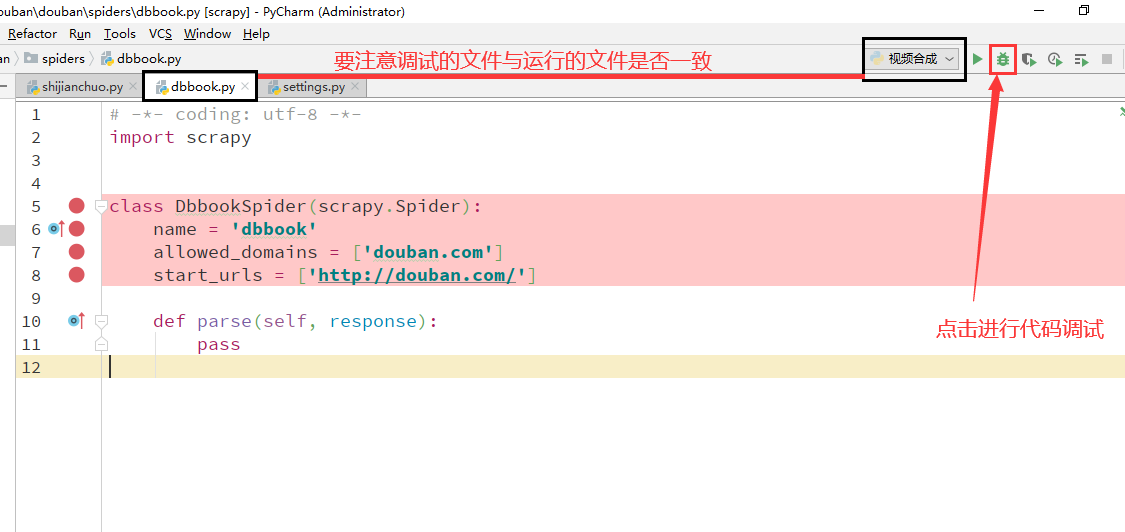1125x532 pixels.
Task: Click the http://douban.com/ URL in code
Action: [x=417, y=275]
